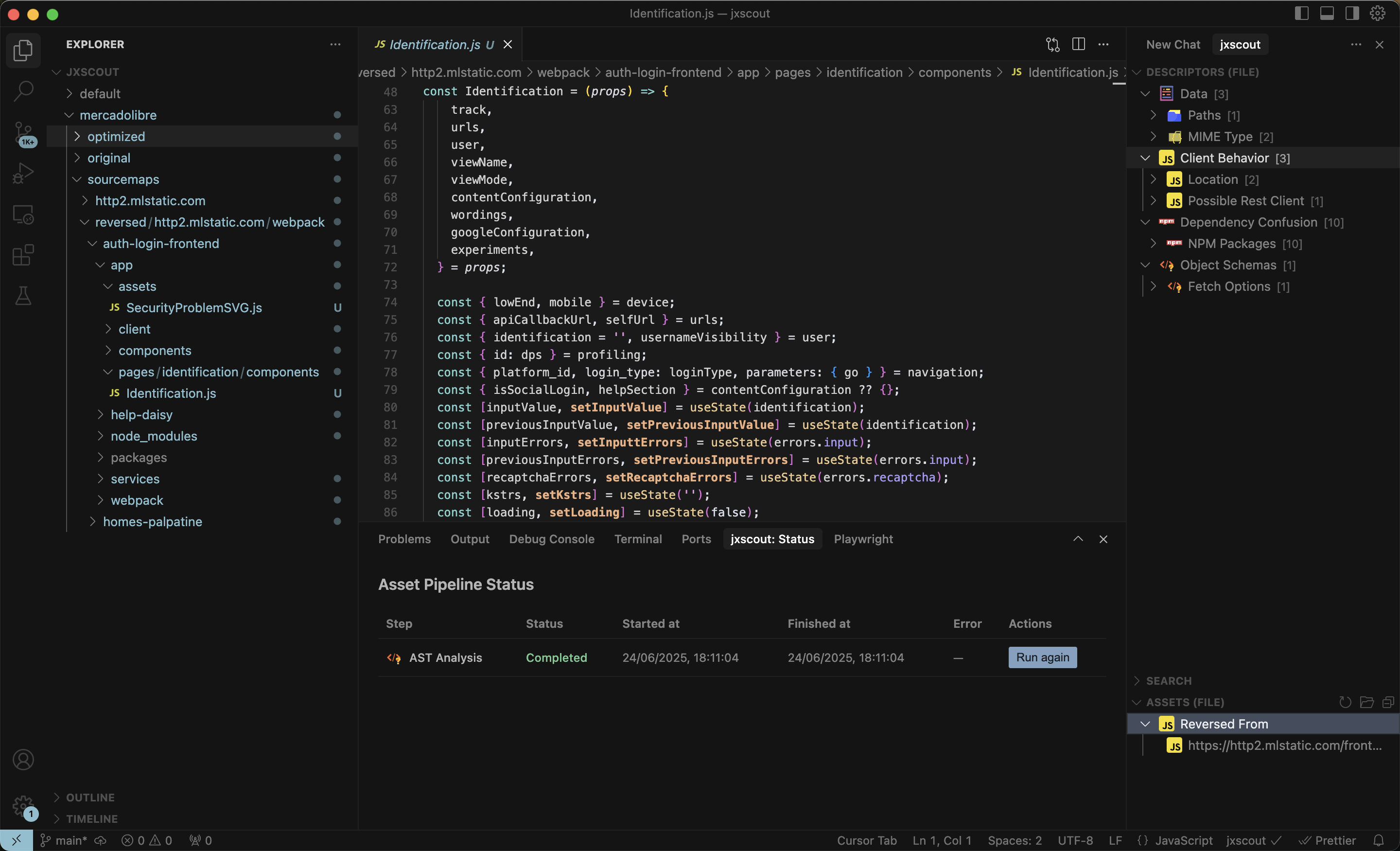Collapse the Client Behavior [3] group
1400x851 pixels.
[1263, 158]
